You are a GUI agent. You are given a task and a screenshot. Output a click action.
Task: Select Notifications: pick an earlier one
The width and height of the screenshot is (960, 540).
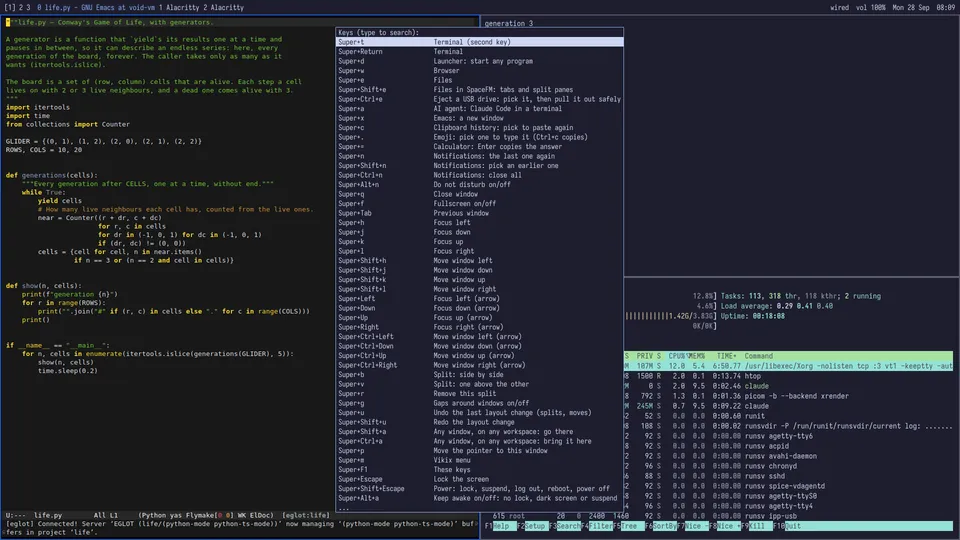(x=479, y=165)
